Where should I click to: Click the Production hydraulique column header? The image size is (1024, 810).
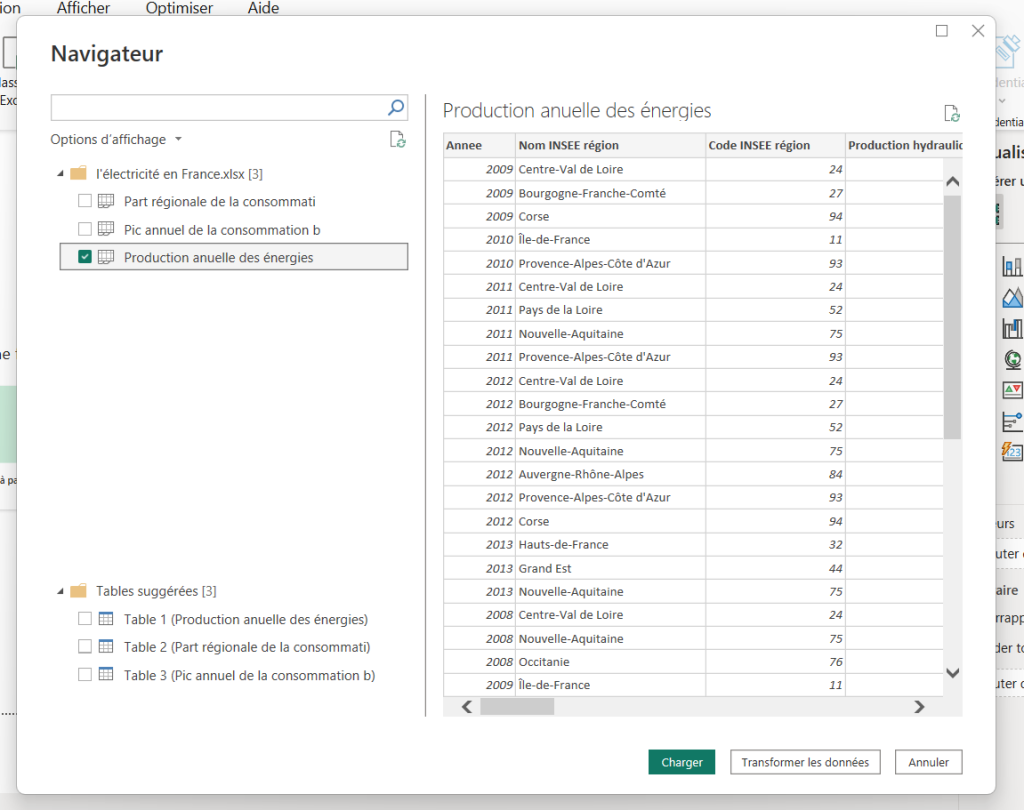[x=904, y=145]
